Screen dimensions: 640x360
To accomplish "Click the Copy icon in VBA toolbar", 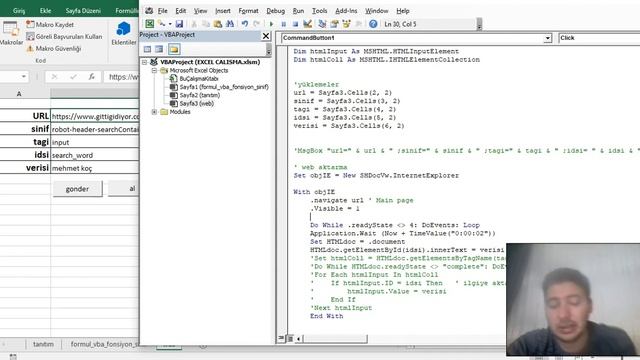I will [x=206, y=24].
